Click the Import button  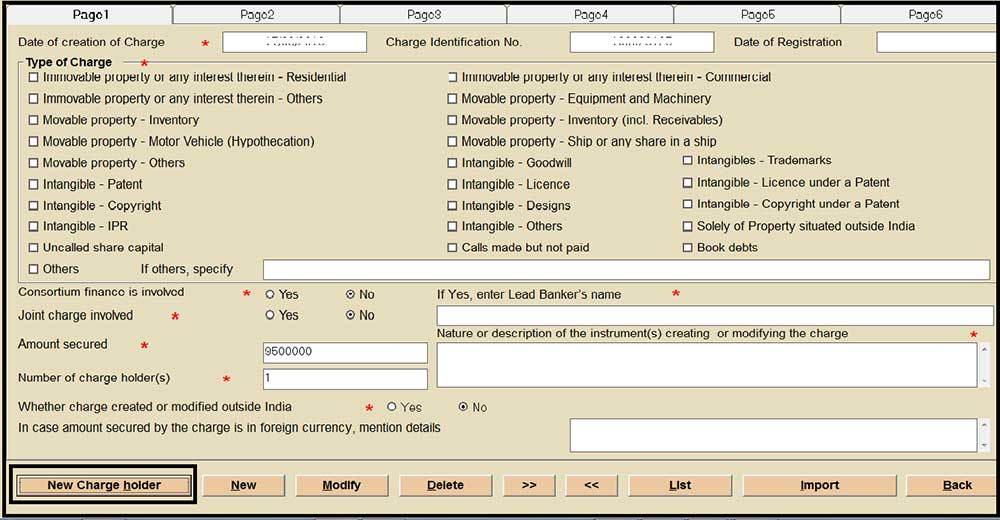[819, 485]
